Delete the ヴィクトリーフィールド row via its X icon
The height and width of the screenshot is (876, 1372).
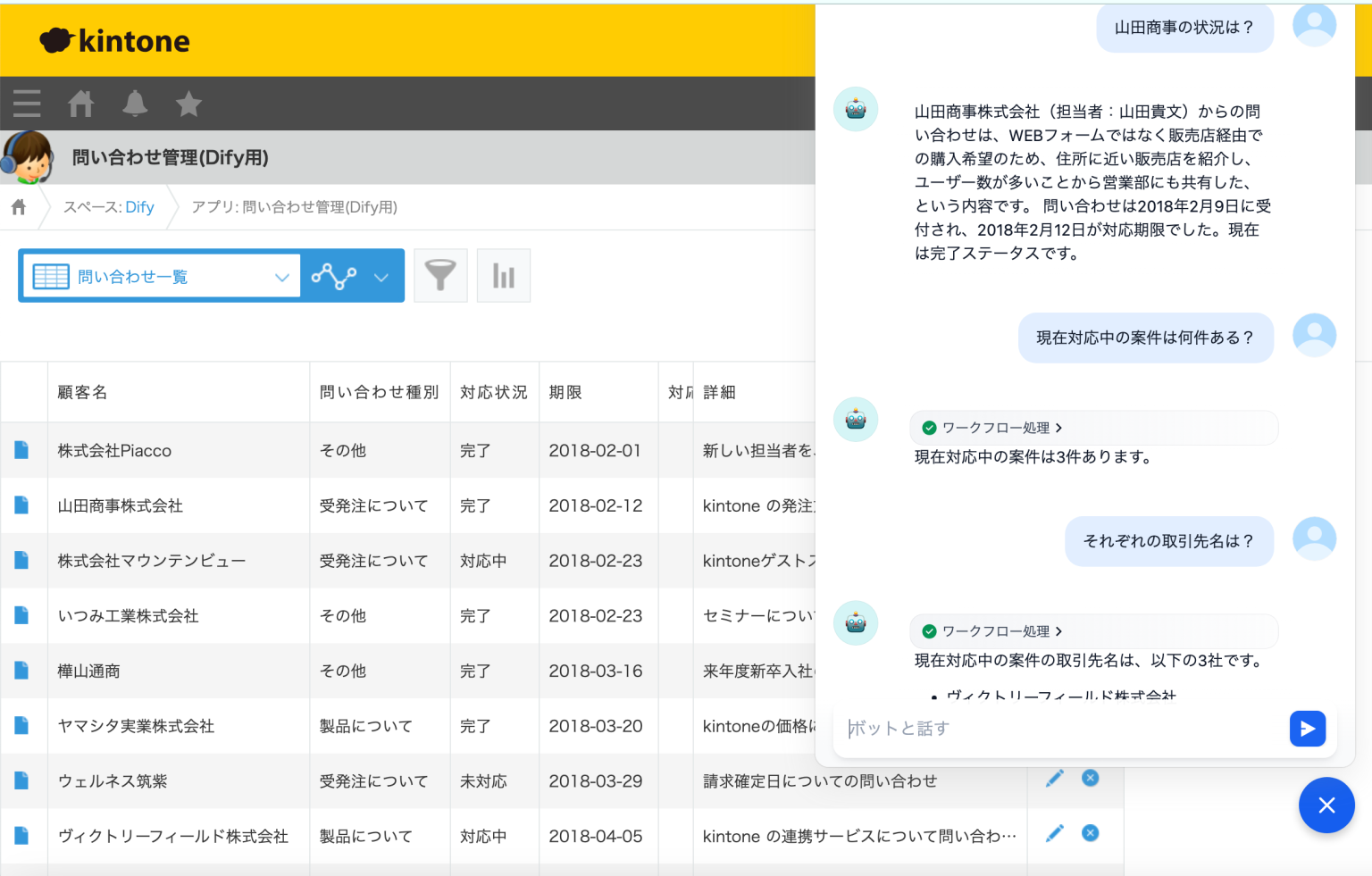pyautogui.click(x=1090, y=833)
